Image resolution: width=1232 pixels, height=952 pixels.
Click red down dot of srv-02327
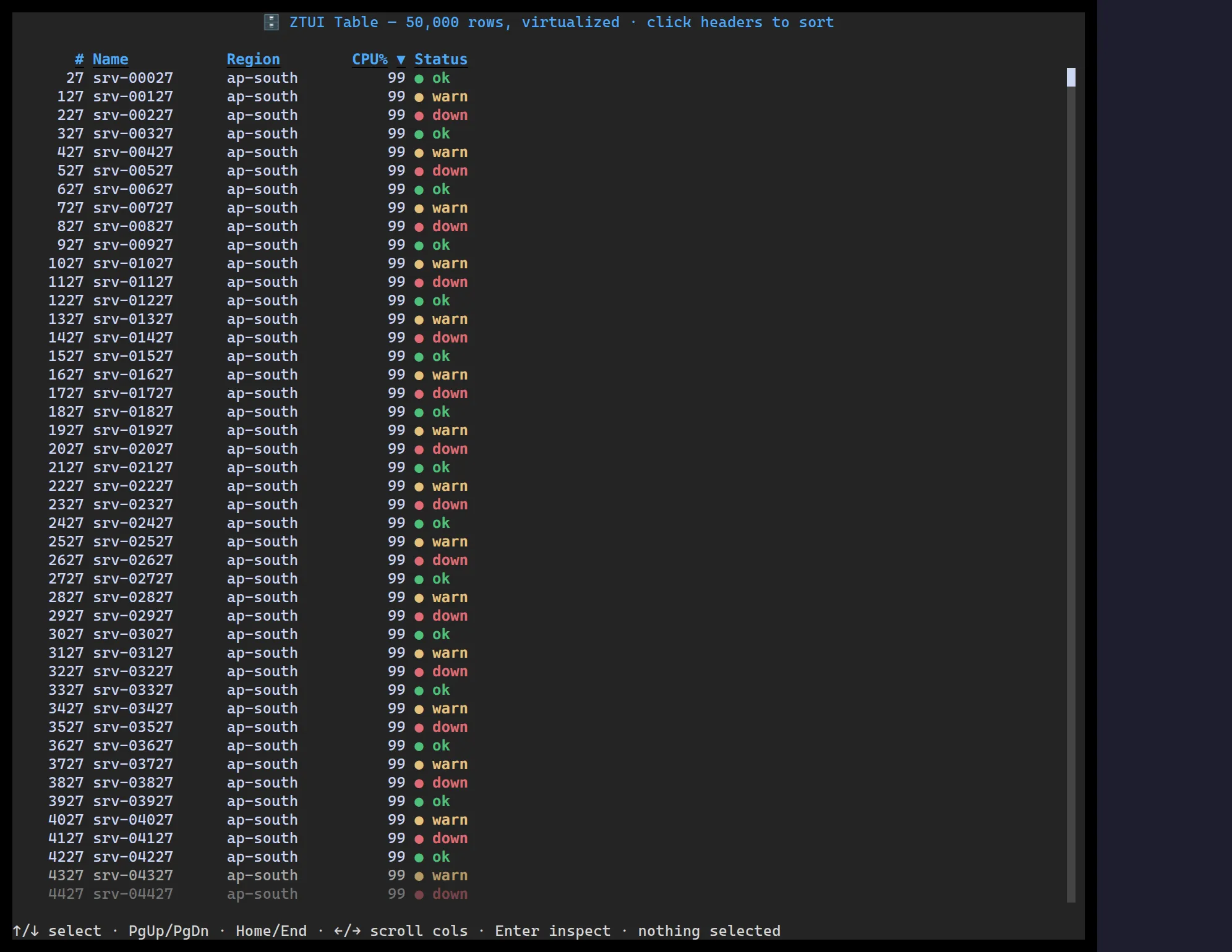(419, 505)
